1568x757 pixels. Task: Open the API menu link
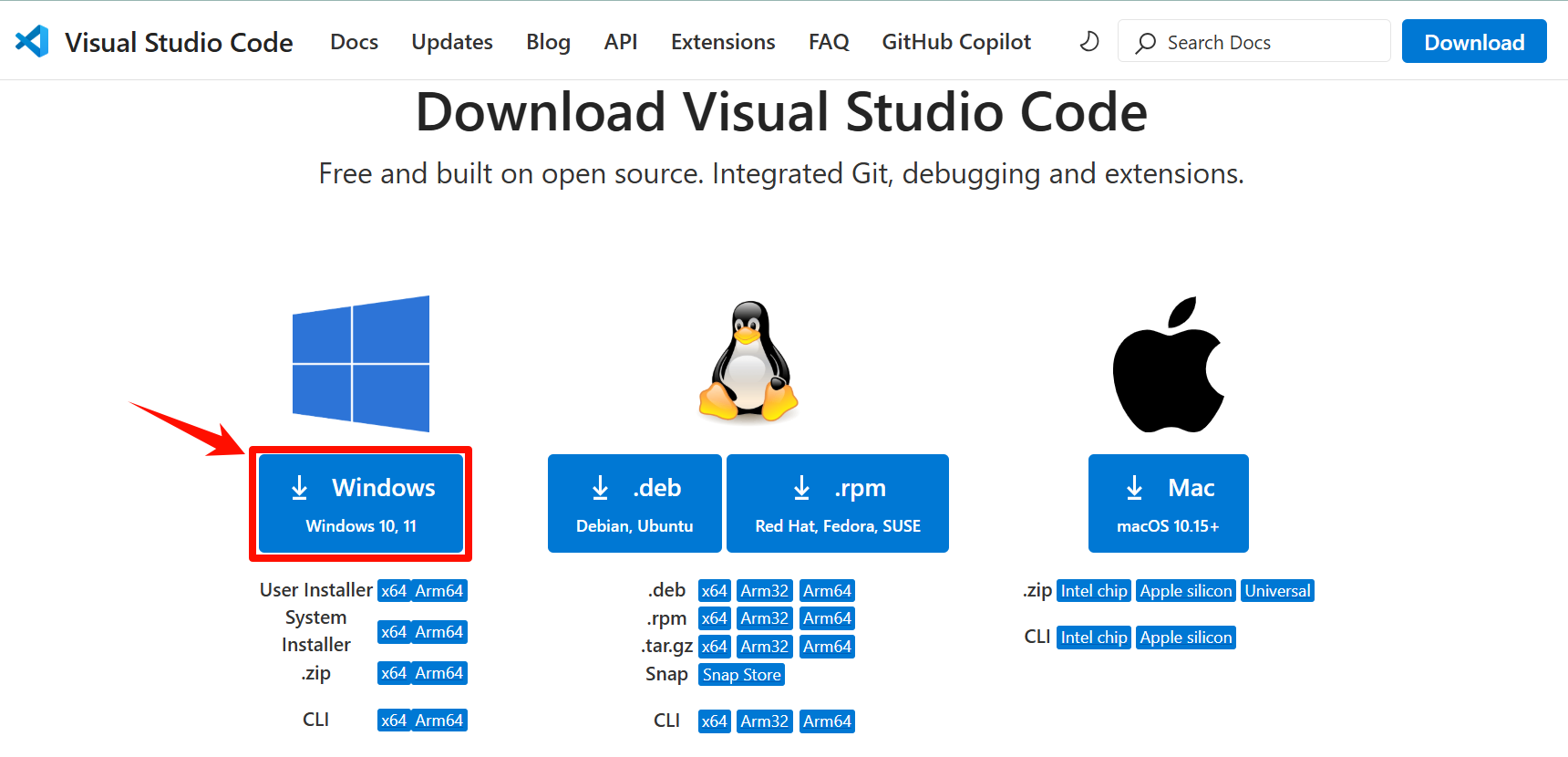621,42
